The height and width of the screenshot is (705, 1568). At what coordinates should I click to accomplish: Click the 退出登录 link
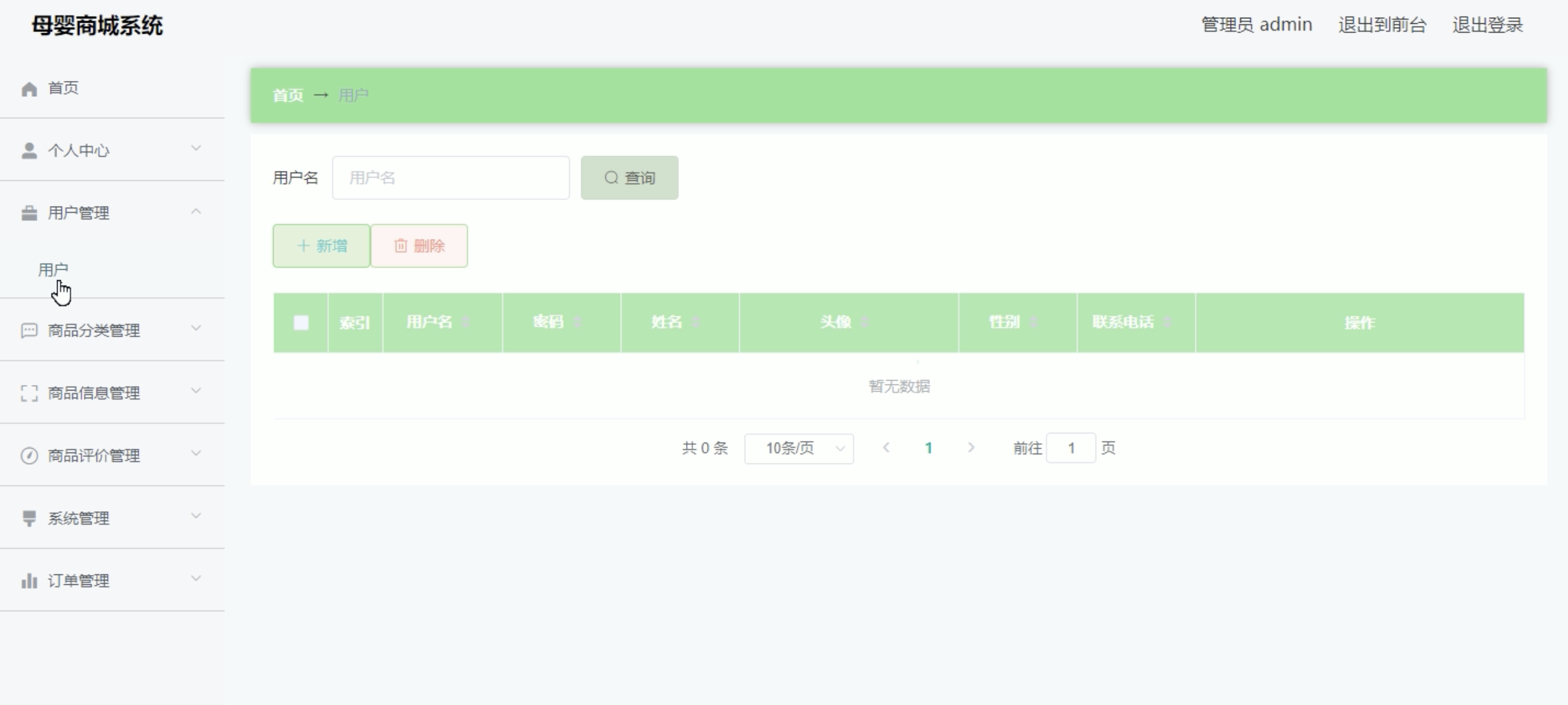[x=1487, y=25]
